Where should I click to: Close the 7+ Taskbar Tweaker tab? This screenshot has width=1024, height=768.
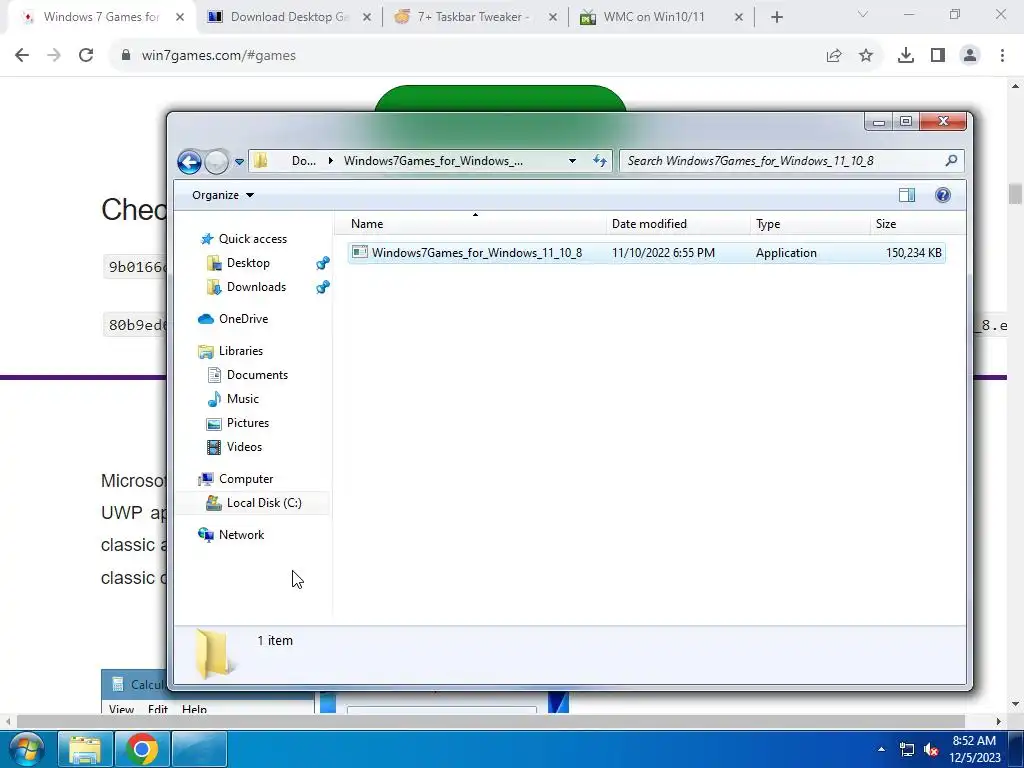[x=552, y=18]
